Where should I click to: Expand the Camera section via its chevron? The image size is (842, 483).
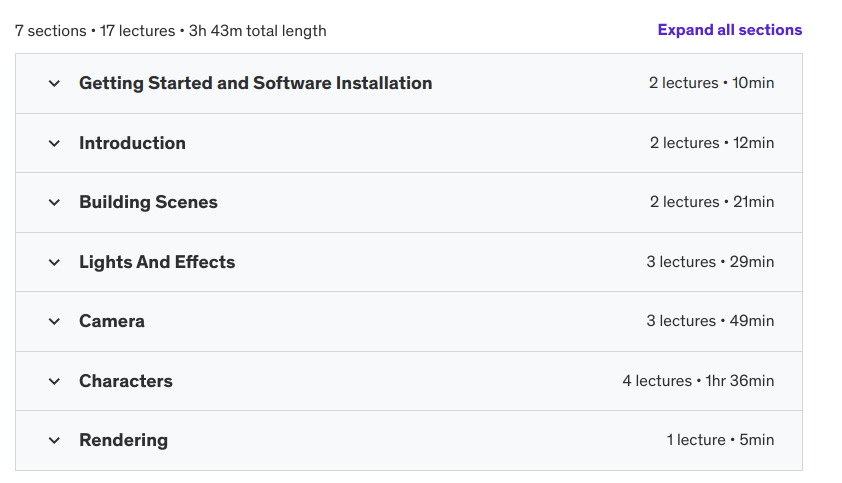point(55,322)
